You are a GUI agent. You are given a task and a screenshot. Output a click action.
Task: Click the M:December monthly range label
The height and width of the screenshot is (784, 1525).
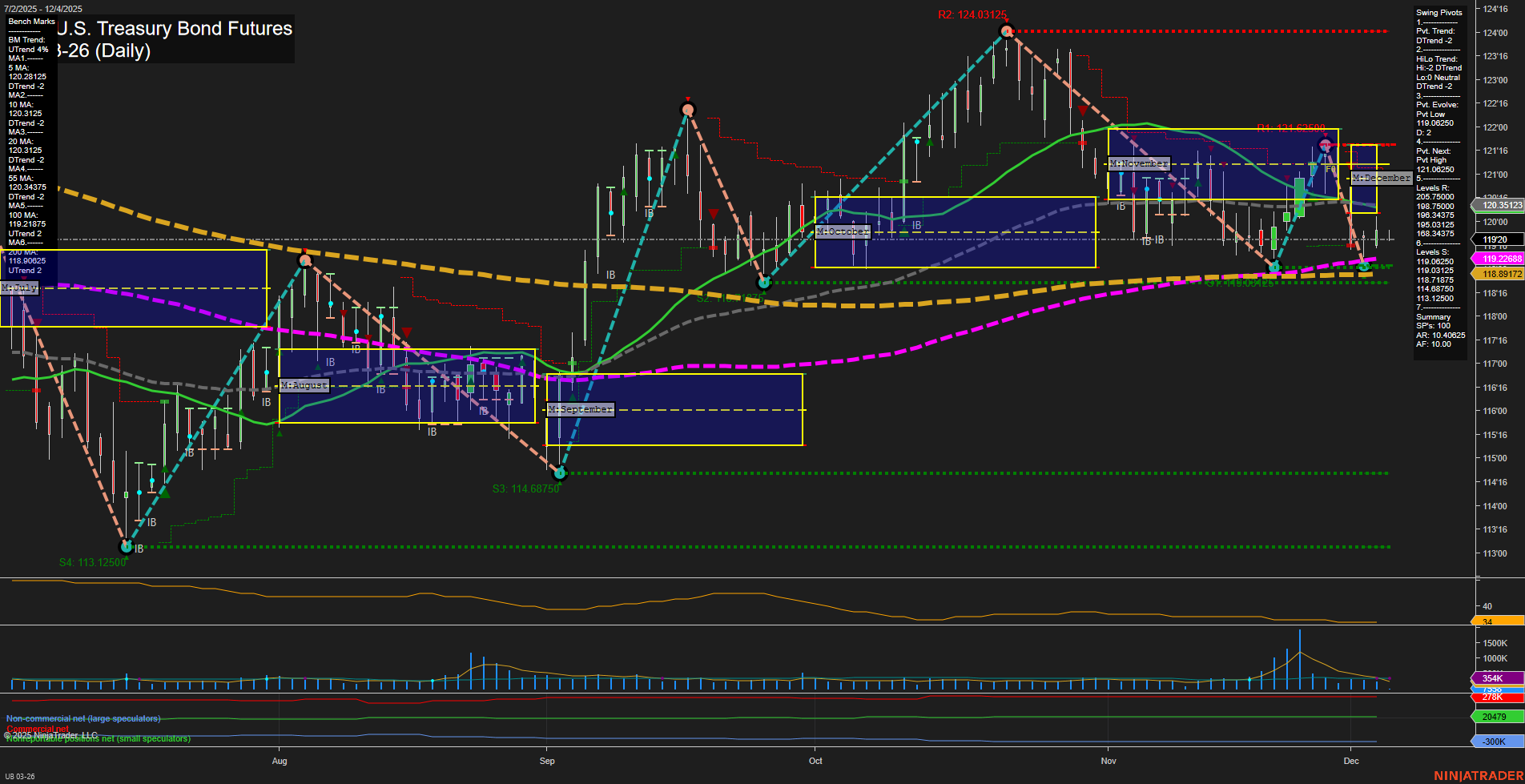[x=1381, y=178]
